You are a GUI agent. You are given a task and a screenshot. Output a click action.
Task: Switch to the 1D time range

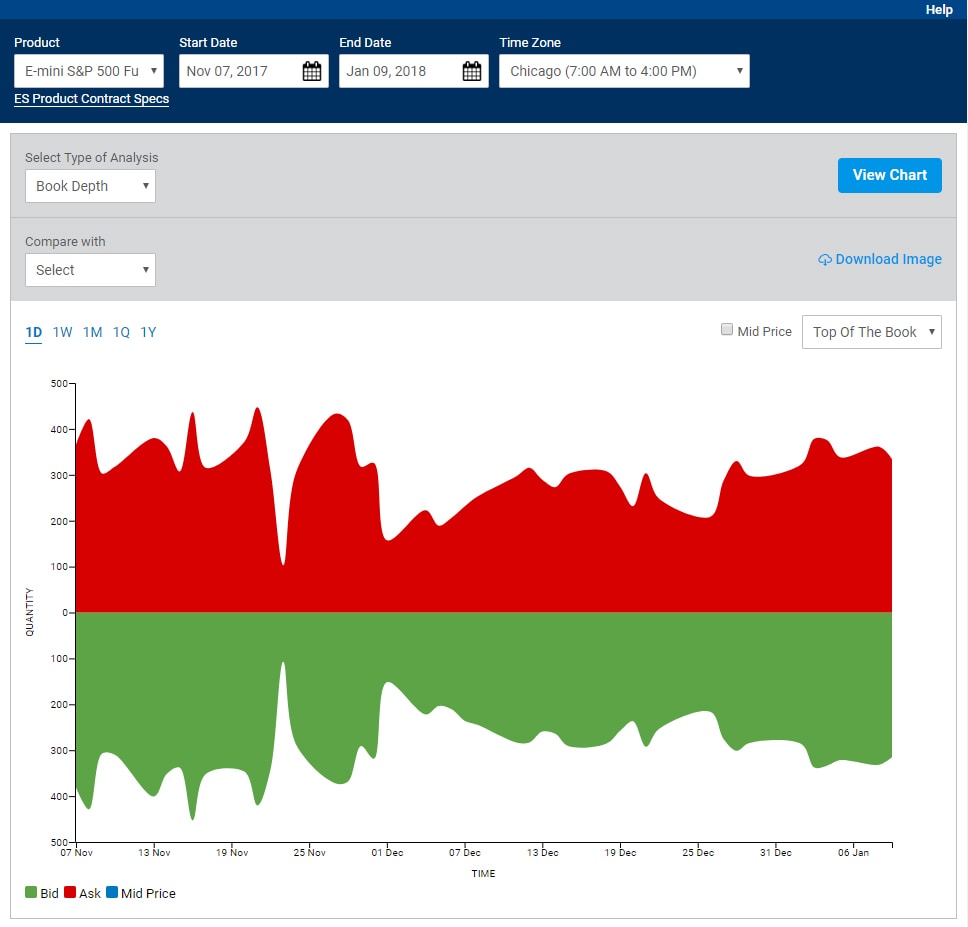click(34, 332)
